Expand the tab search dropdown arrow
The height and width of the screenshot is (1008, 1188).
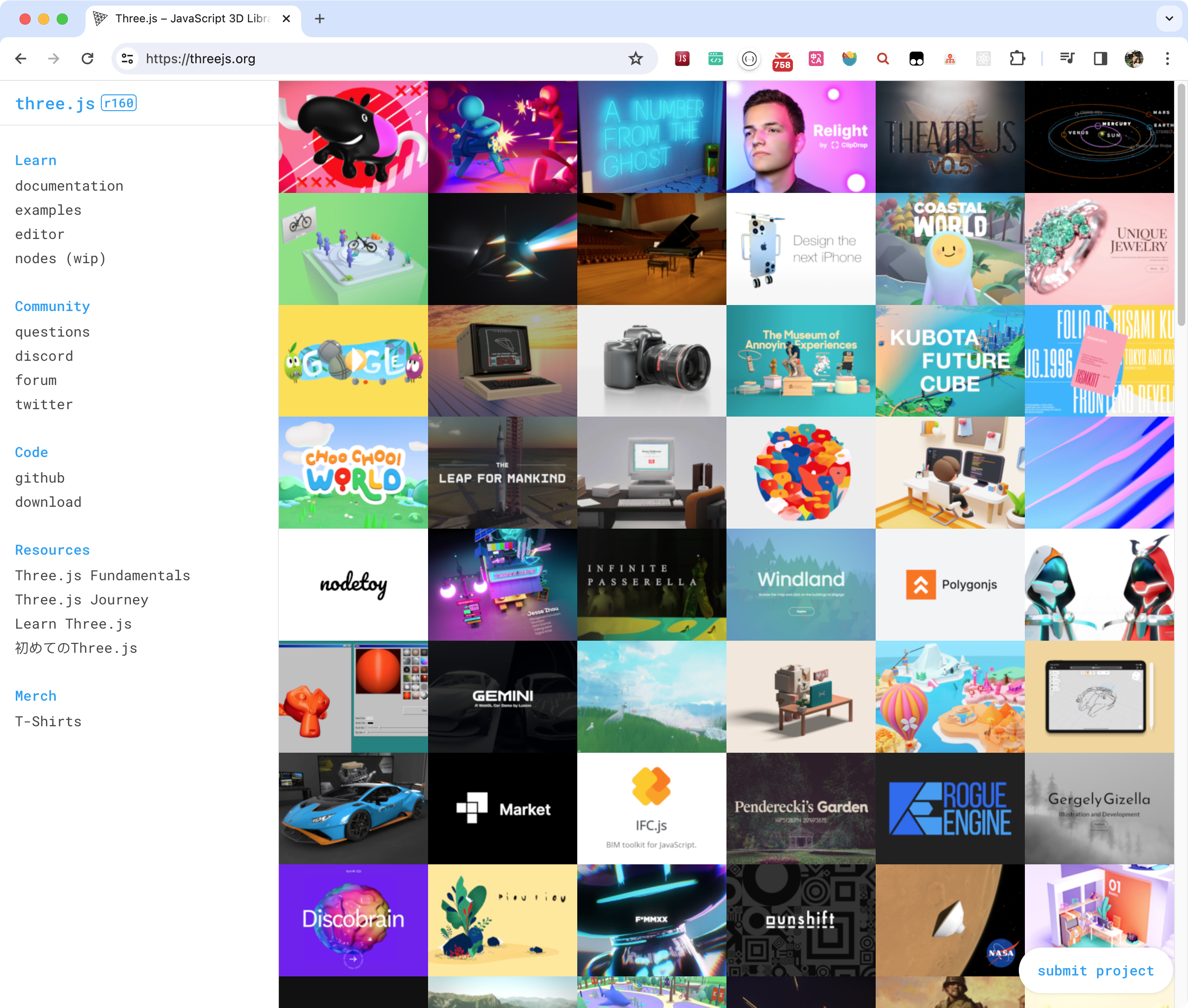[x=1168, y=18]
